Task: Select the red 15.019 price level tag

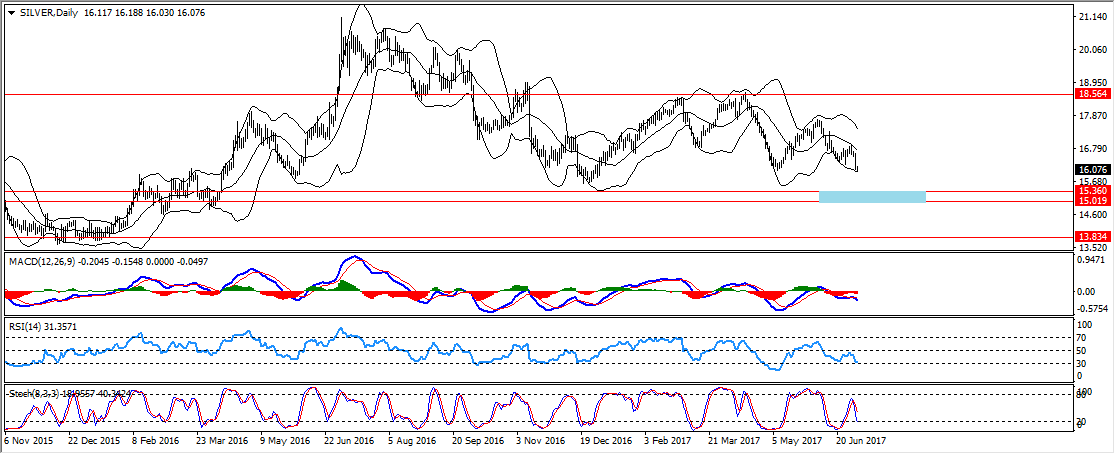Action: pos(1091,201)
